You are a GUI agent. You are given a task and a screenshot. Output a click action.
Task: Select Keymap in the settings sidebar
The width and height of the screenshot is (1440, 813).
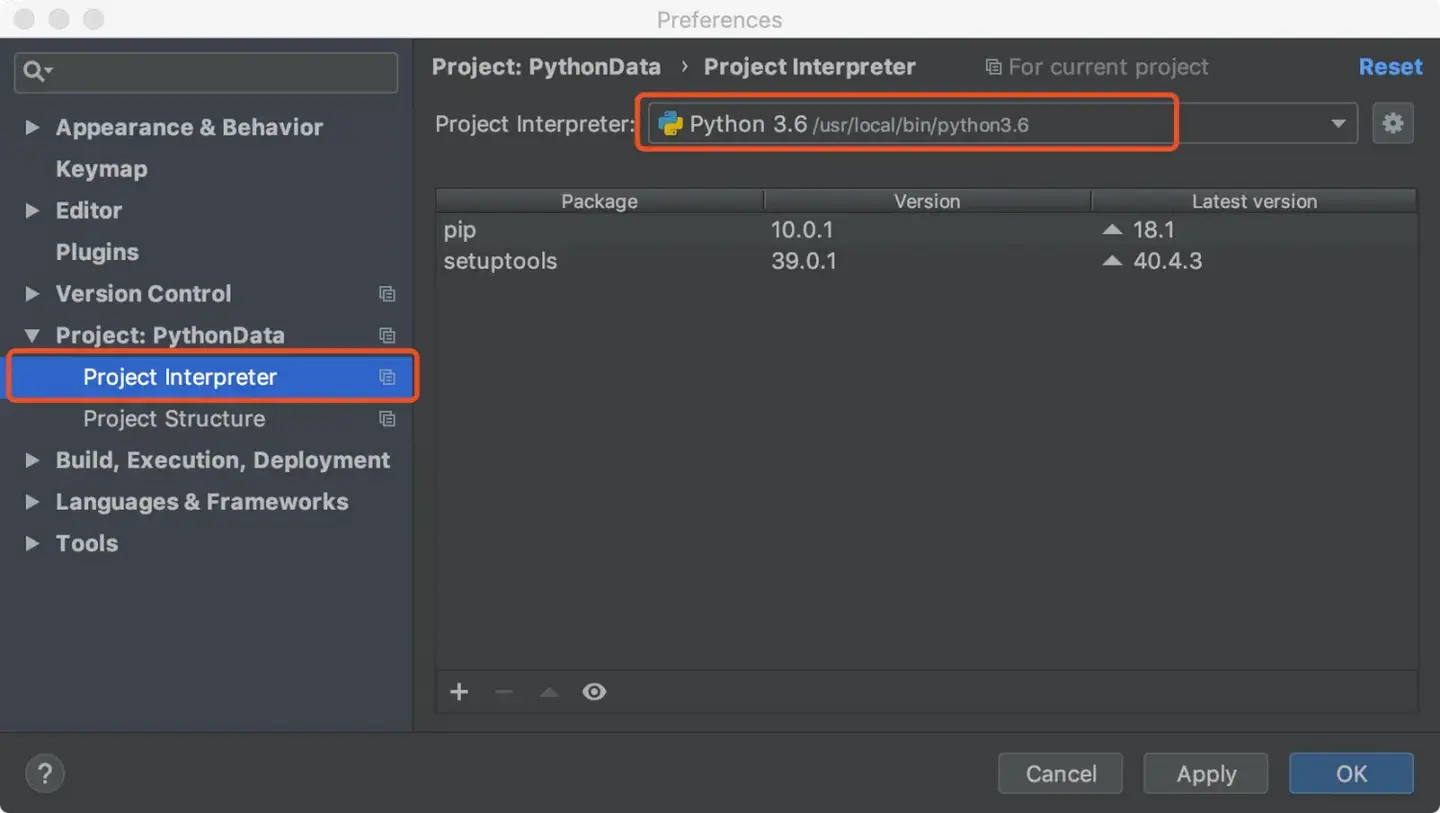(101, 168)
